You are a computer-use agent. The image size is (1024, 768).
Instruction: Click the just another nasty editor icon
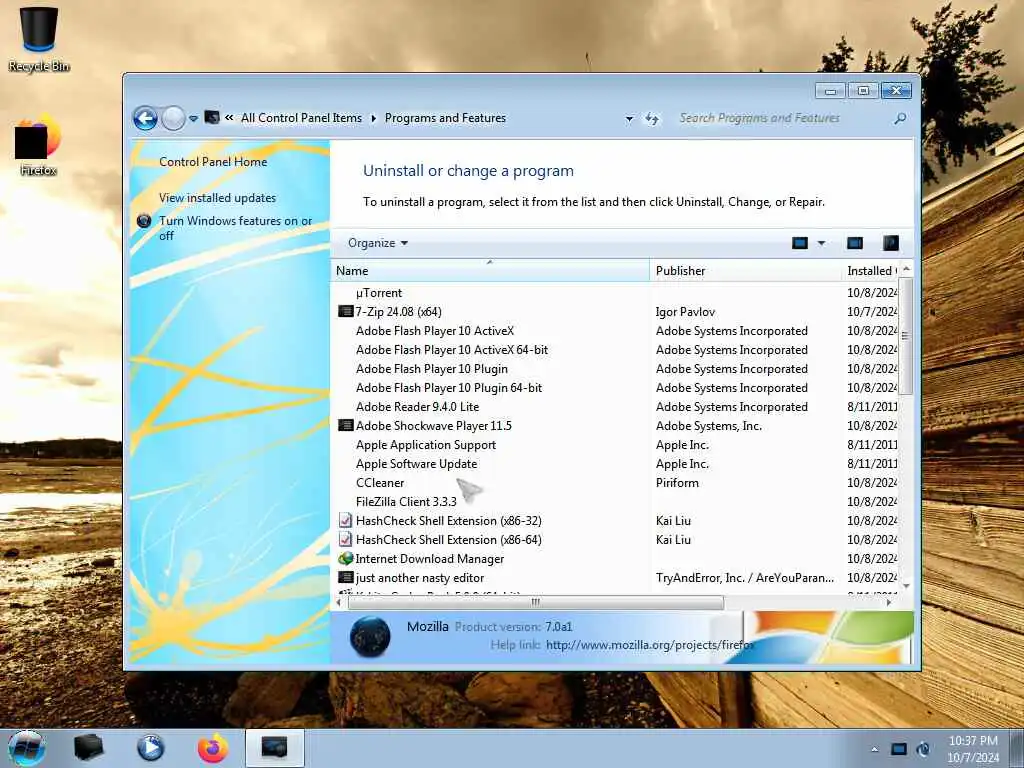tap(345, 577)
